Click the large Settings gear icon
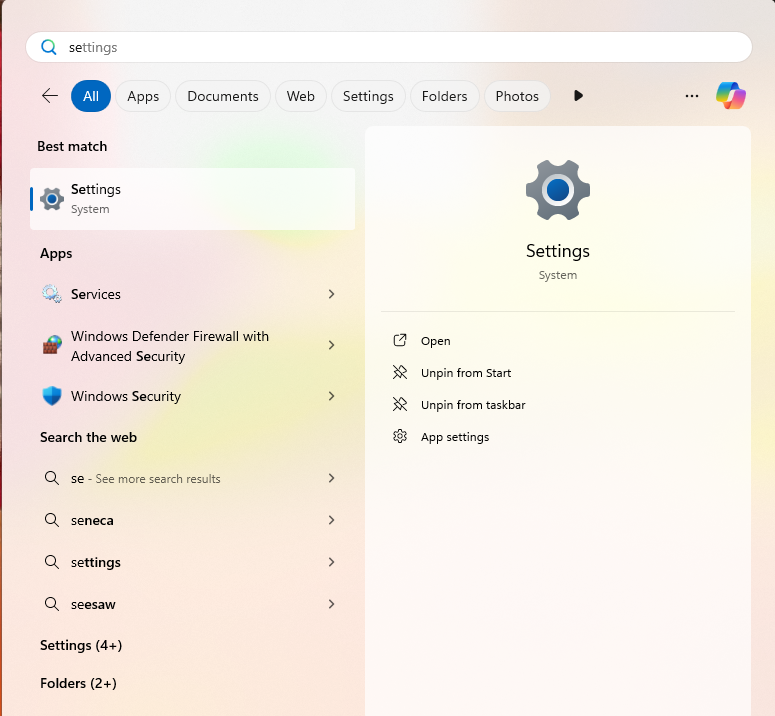The width and height of the screenshot is (775, 716). [557, 190]
